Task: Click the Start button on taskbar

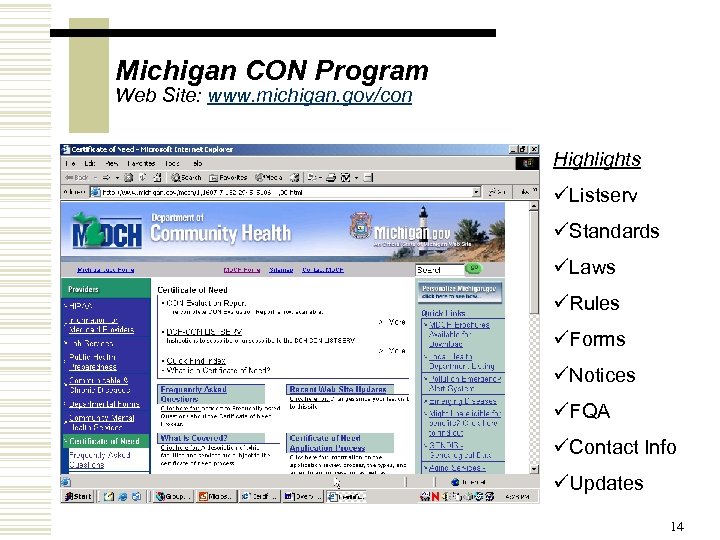Action: pyautogui.click(x=78, y=496)
